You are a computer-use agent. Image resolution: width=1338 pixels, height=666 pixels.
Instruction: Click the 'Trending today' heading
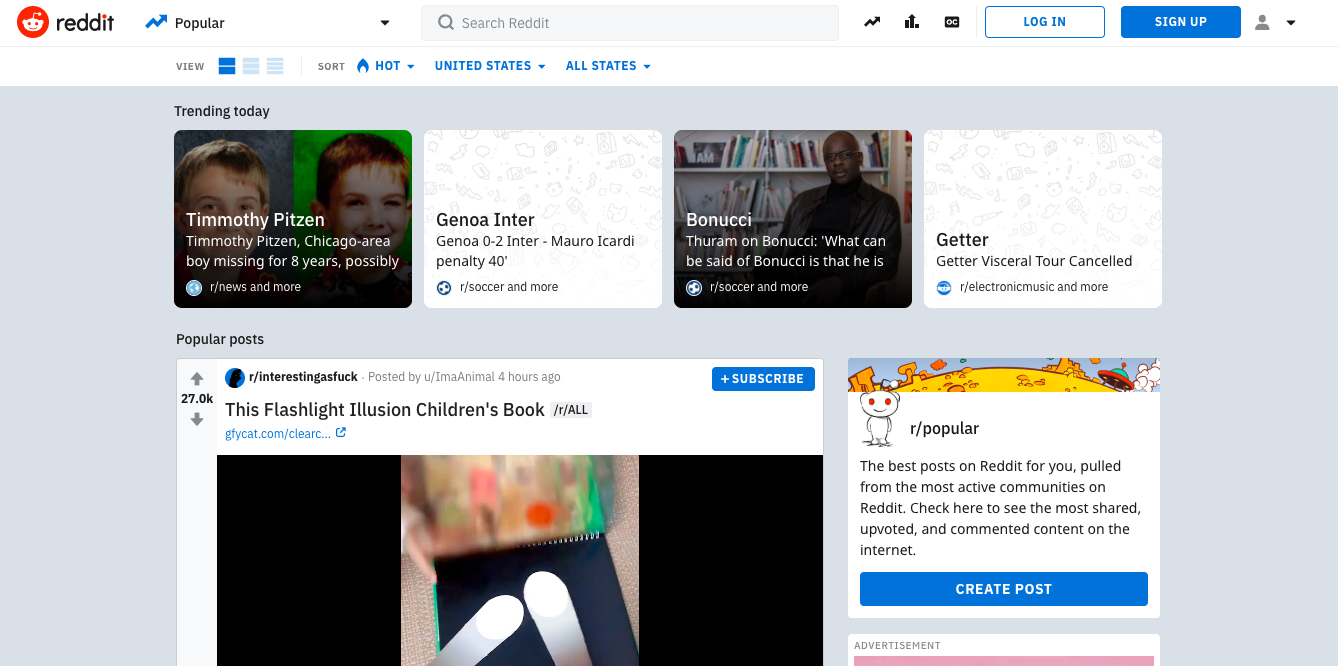pyautogui.click(x=222, y=111)
